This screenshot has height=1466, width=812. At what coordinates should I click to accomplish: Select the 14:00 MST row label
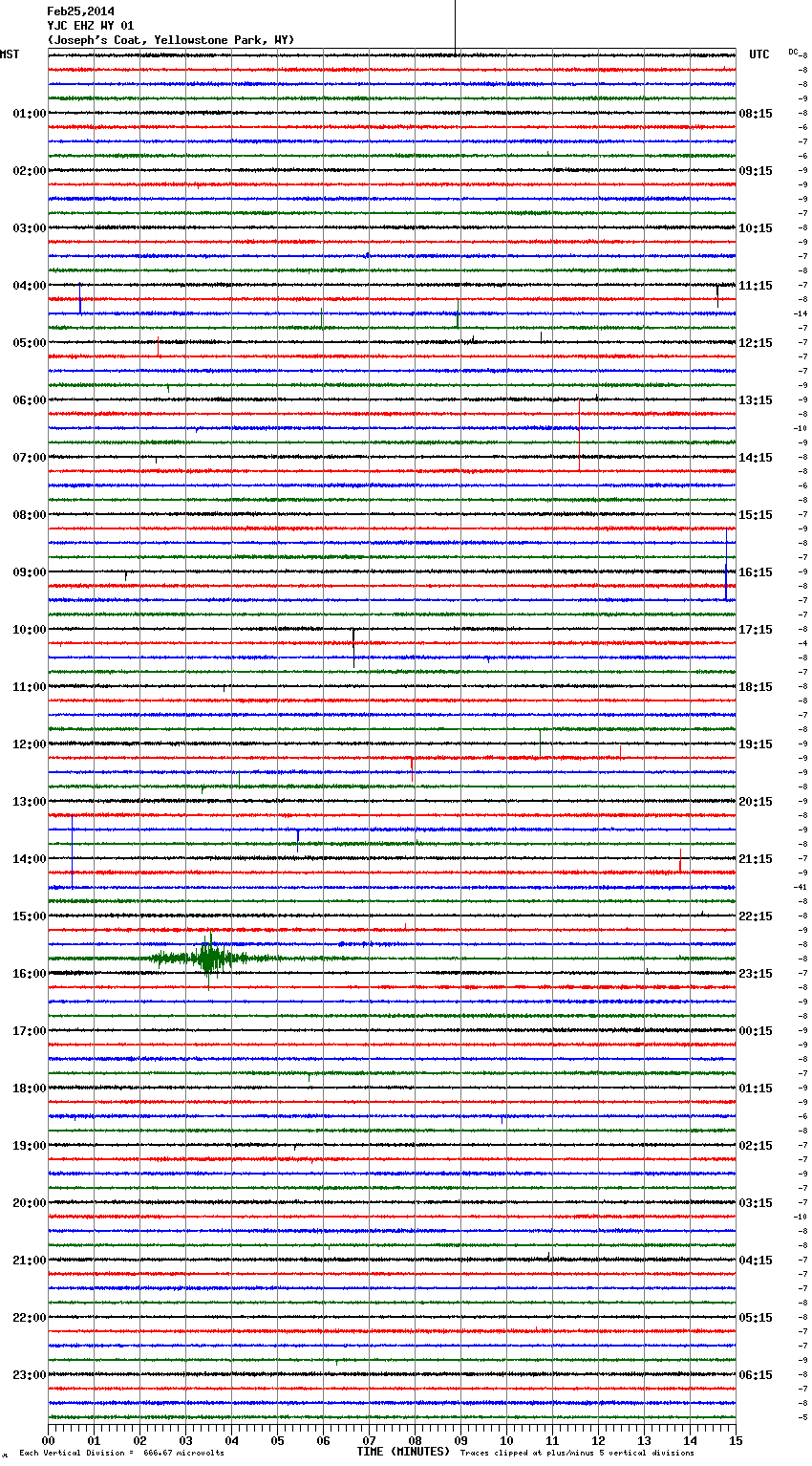tap(30, 859)
